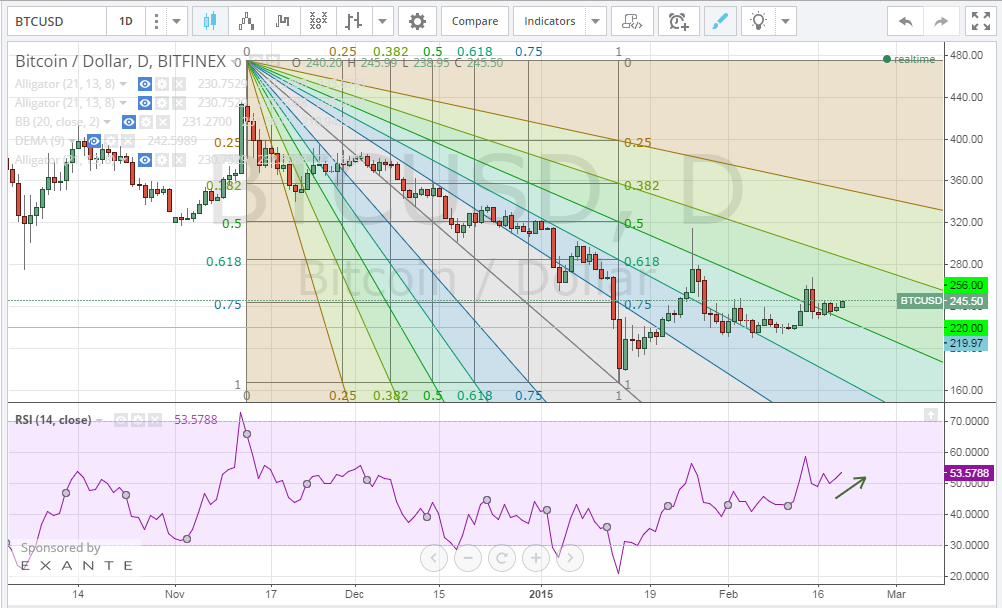Open the EXANTE sponsor link

[x=78, y=565]
